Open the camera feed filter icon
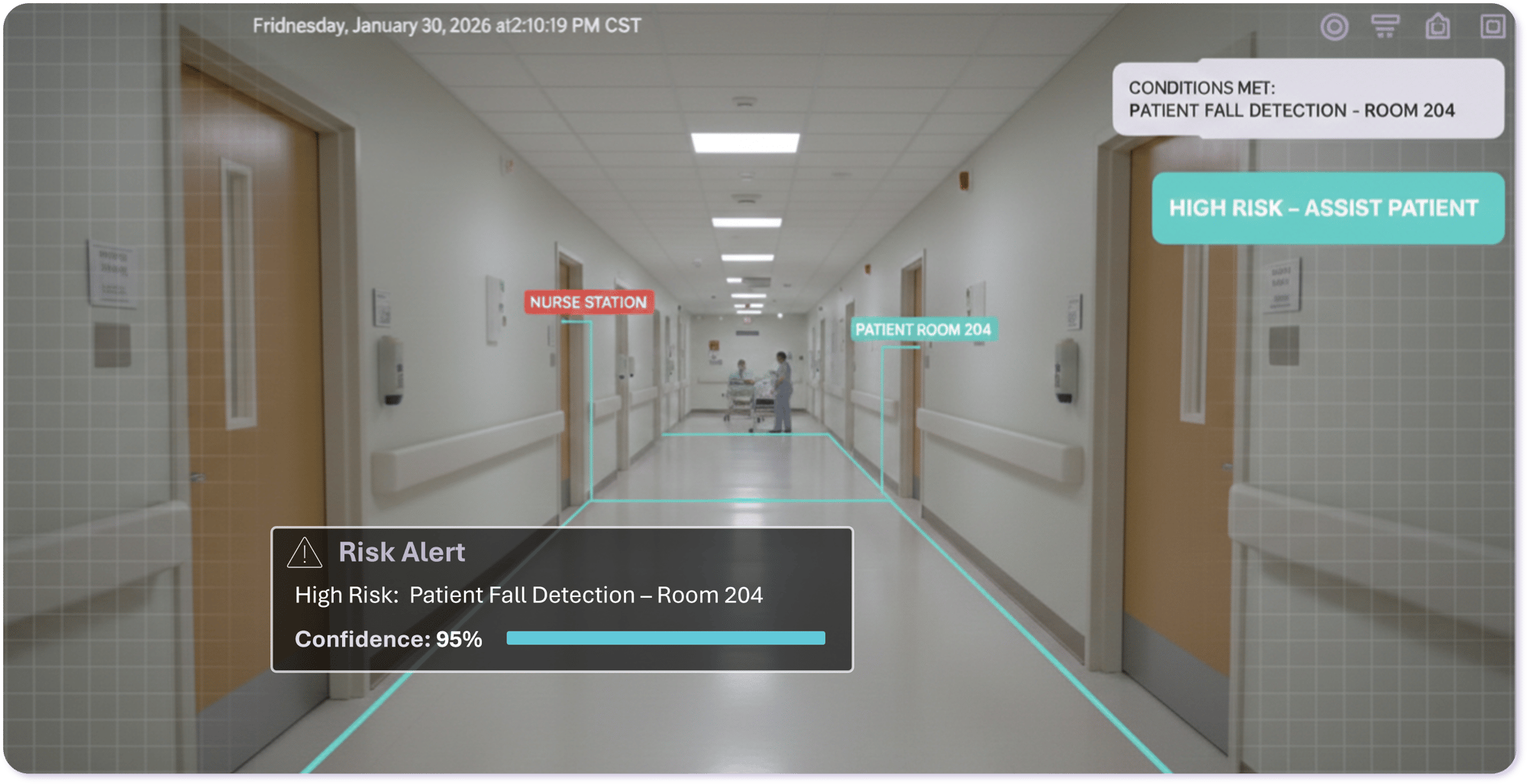Image resolution: width=1527 pixels, height=784 pixels. (x=1386, y=27)
